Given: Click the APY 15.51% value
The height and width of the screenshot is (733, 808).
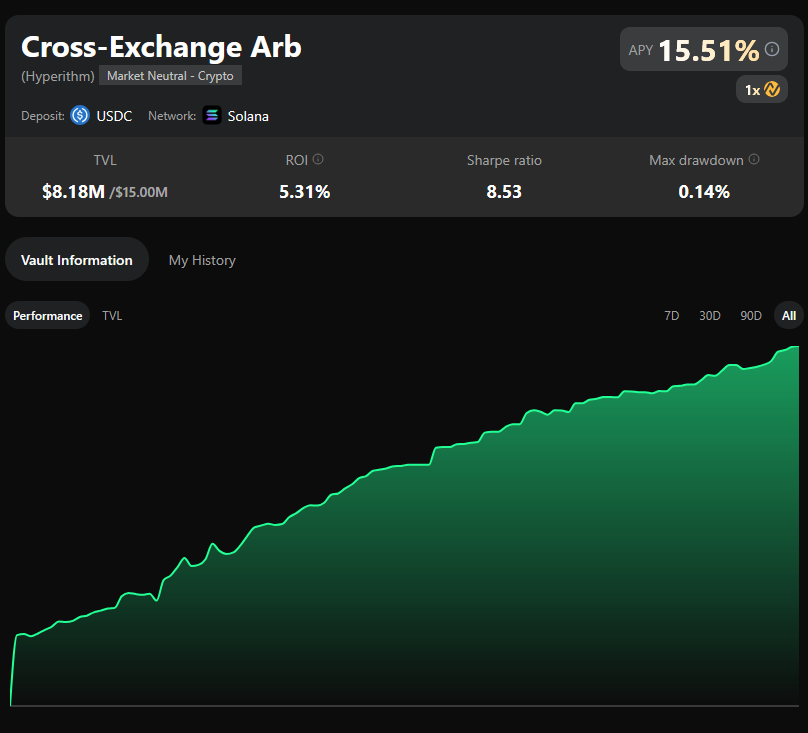Looking at the screenshot, I should coord(709,51).
